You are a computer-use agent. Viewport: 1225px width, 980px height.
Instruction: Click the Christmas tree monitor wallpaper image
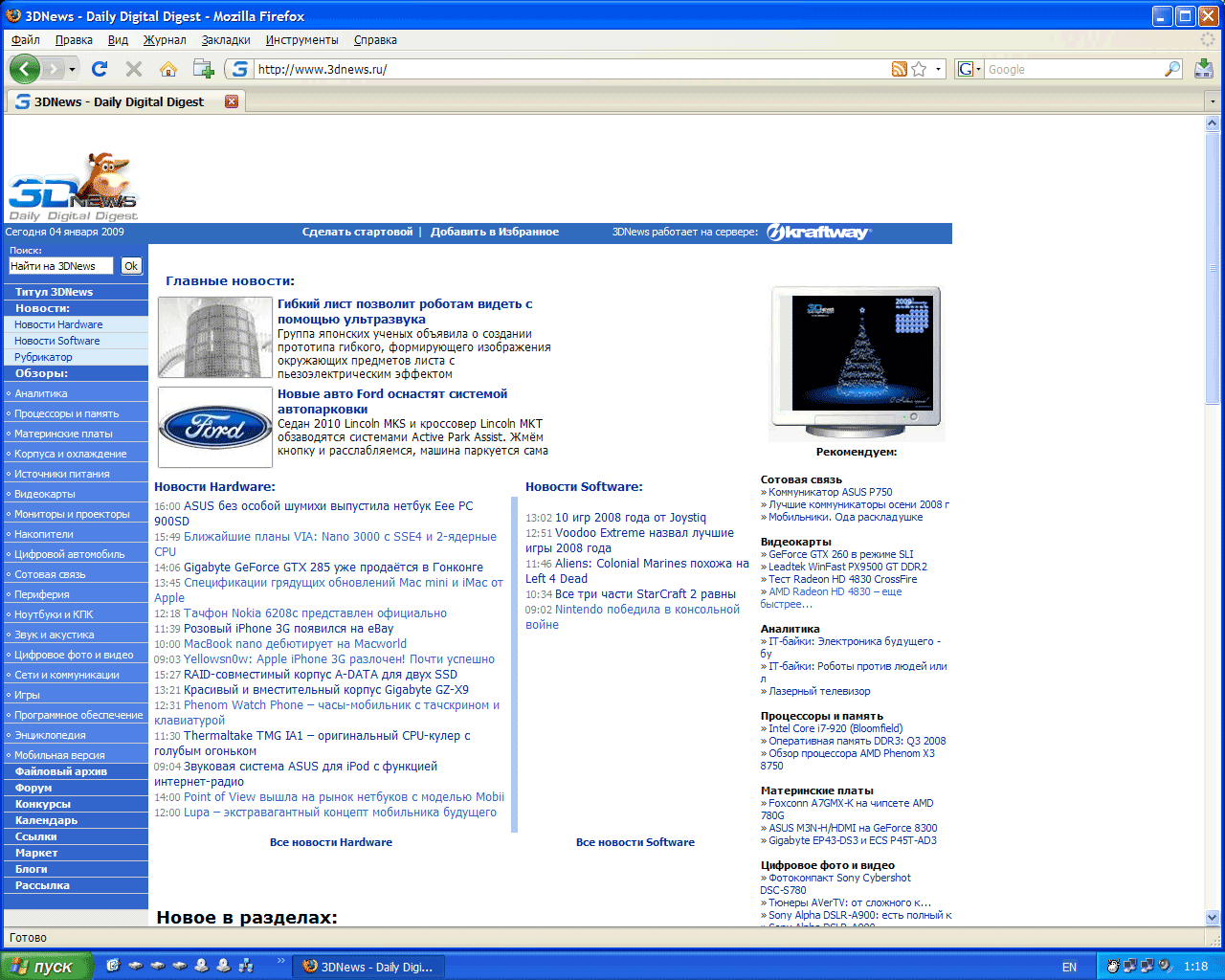[856, 363]
